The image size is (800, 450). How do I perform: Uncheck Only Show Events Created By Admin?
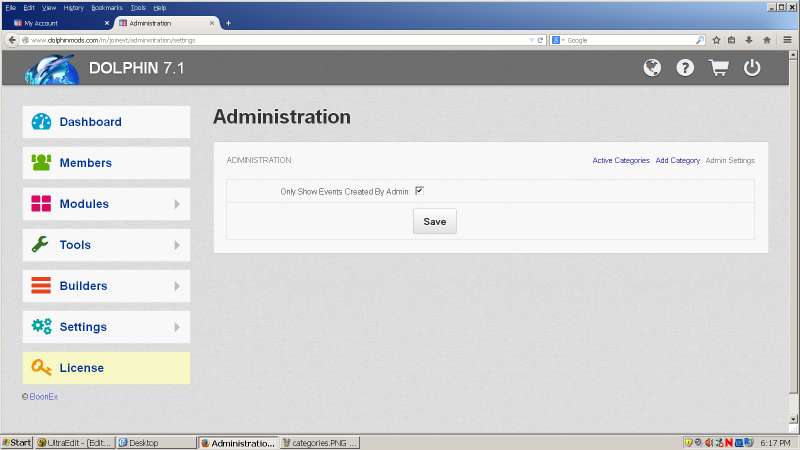point(419,191)
